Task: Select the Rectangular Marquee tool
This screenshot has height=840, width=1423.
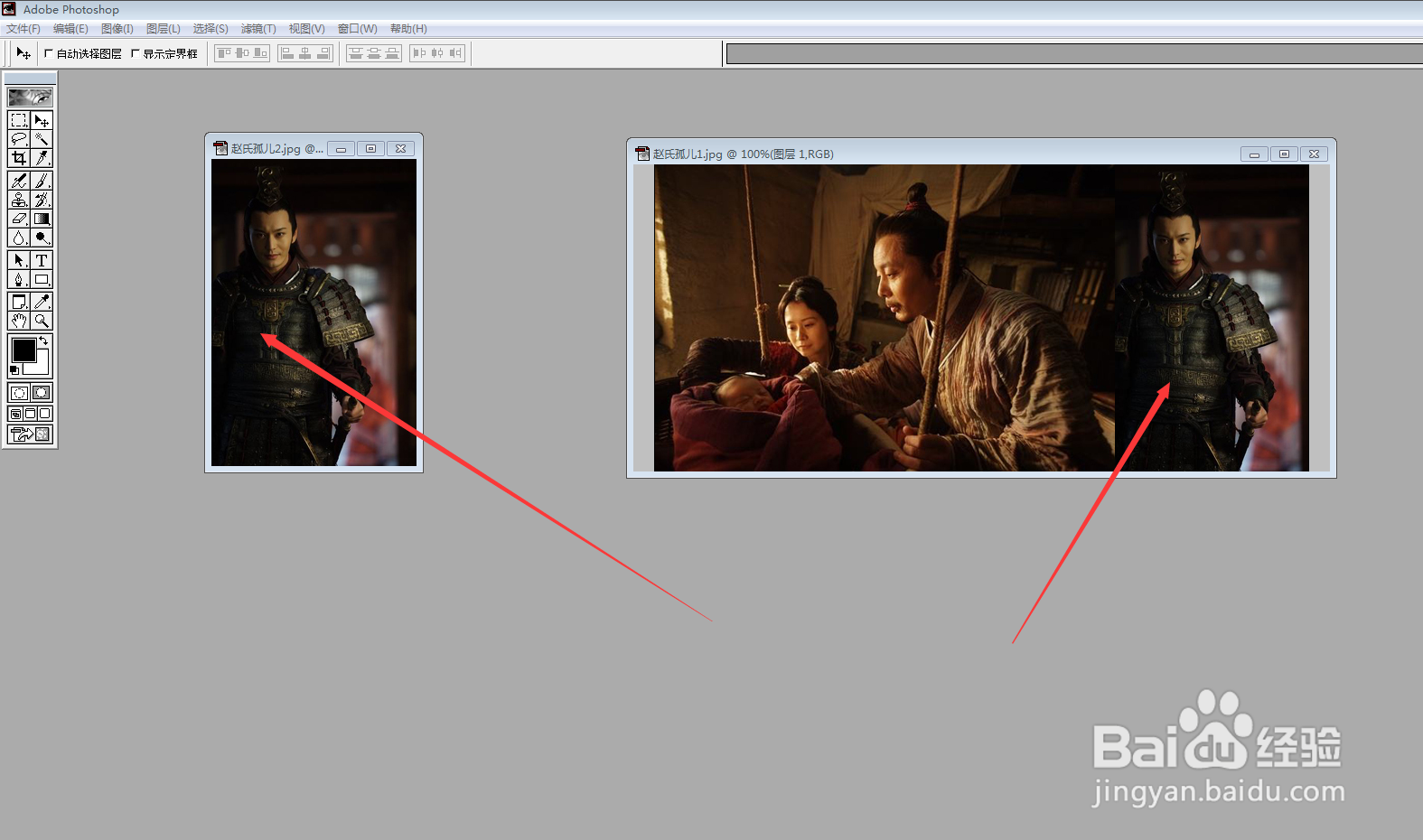Action: (19, 120)
